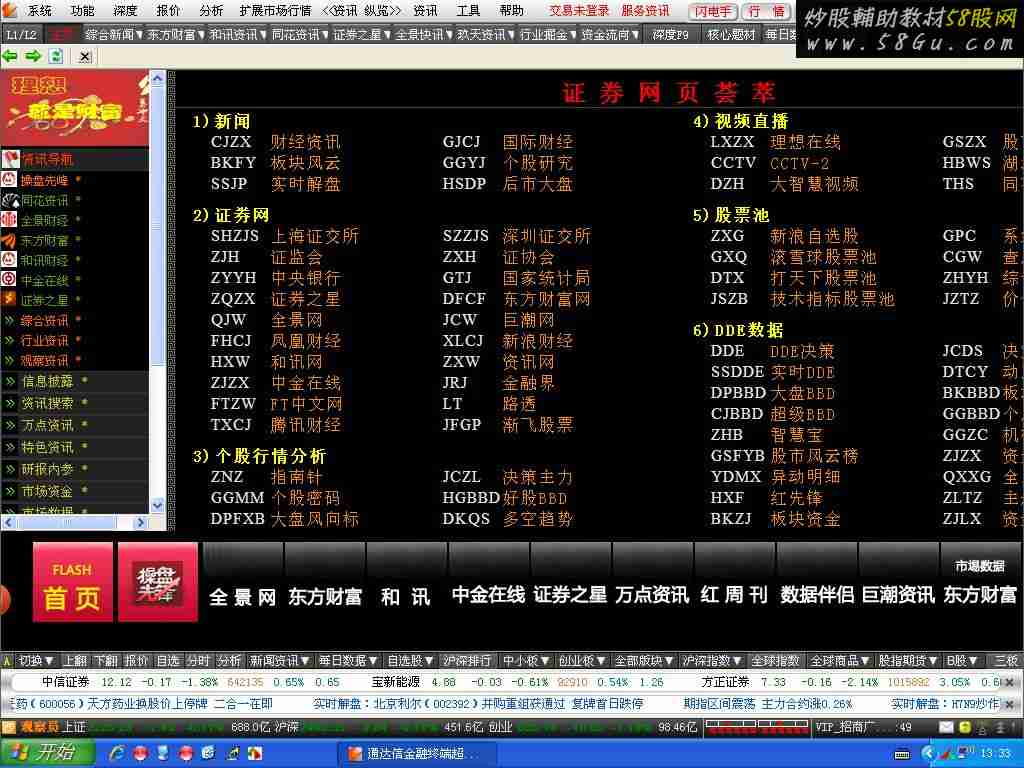Click 万点资讯 in the bottom banner
1024x768 pixels.
(x=652, y=595)
